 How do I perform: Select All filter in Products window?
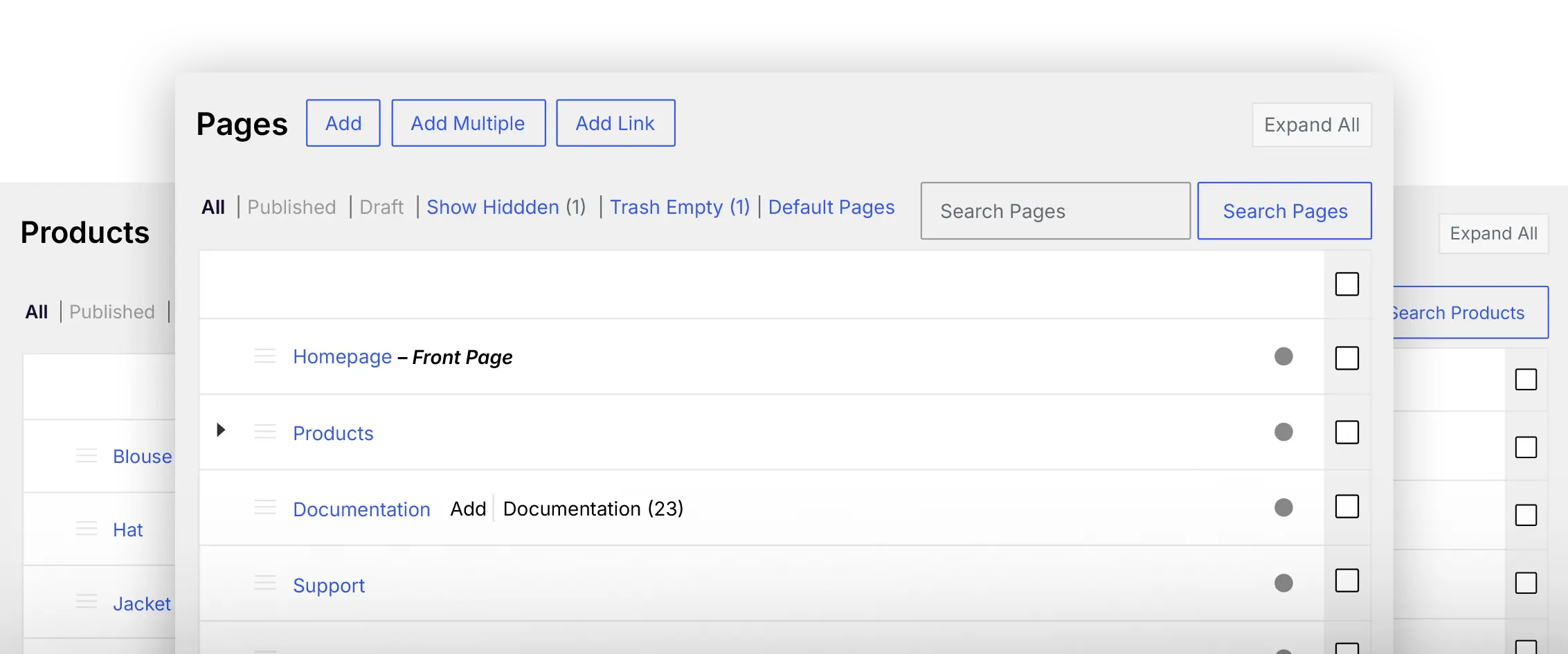[37, 312]
